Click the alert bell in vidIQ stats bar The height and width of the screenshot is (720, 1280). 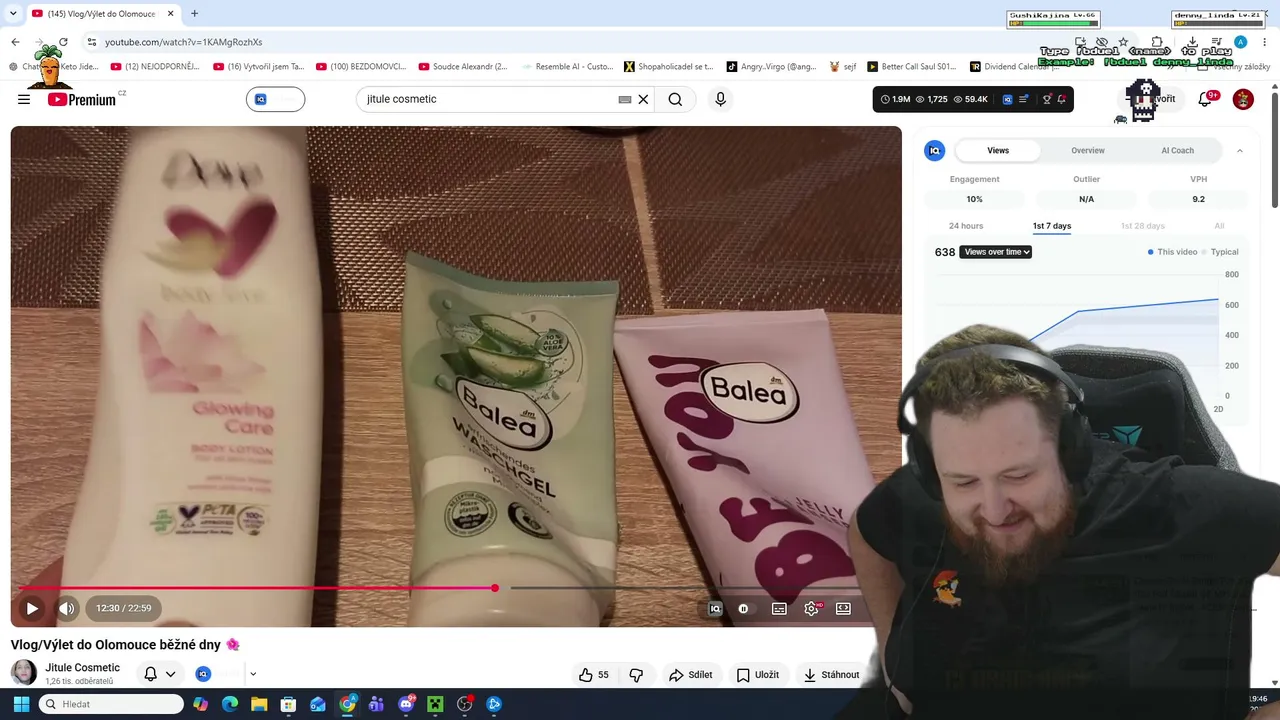coord(1062,99)
